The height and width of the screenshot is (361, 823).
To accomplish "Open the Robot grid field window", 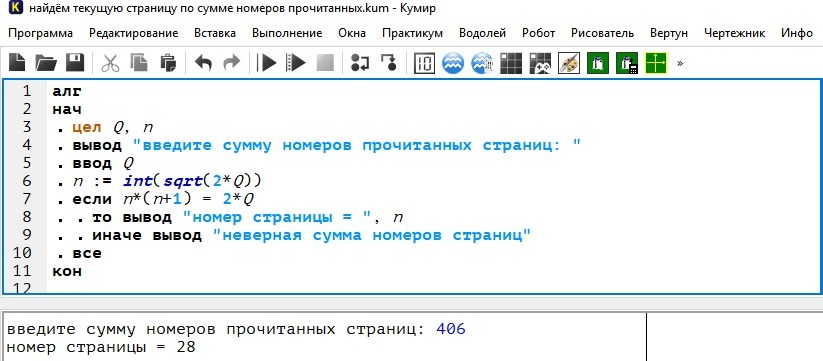I will click(x=511, y=63).
